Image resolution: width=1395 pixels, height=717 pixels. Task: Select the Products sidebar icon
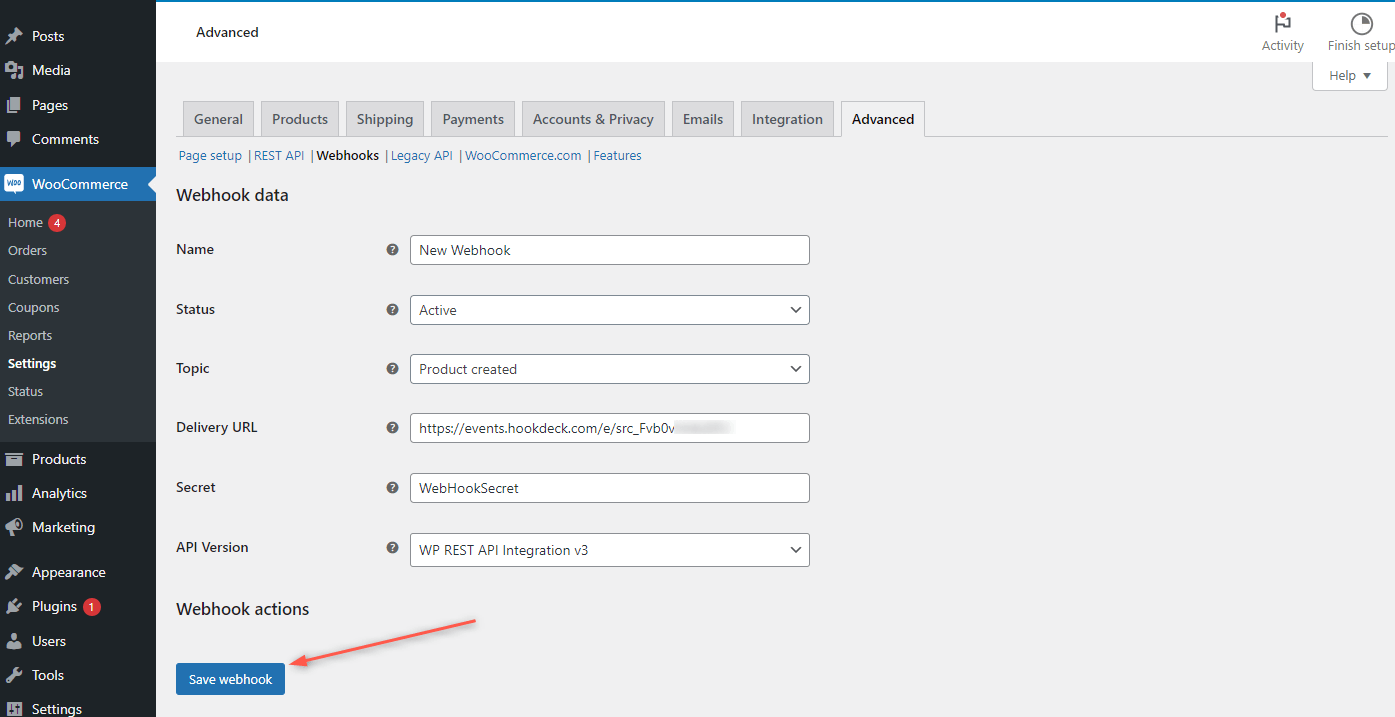pyautogui.click(x=15, y=458)
